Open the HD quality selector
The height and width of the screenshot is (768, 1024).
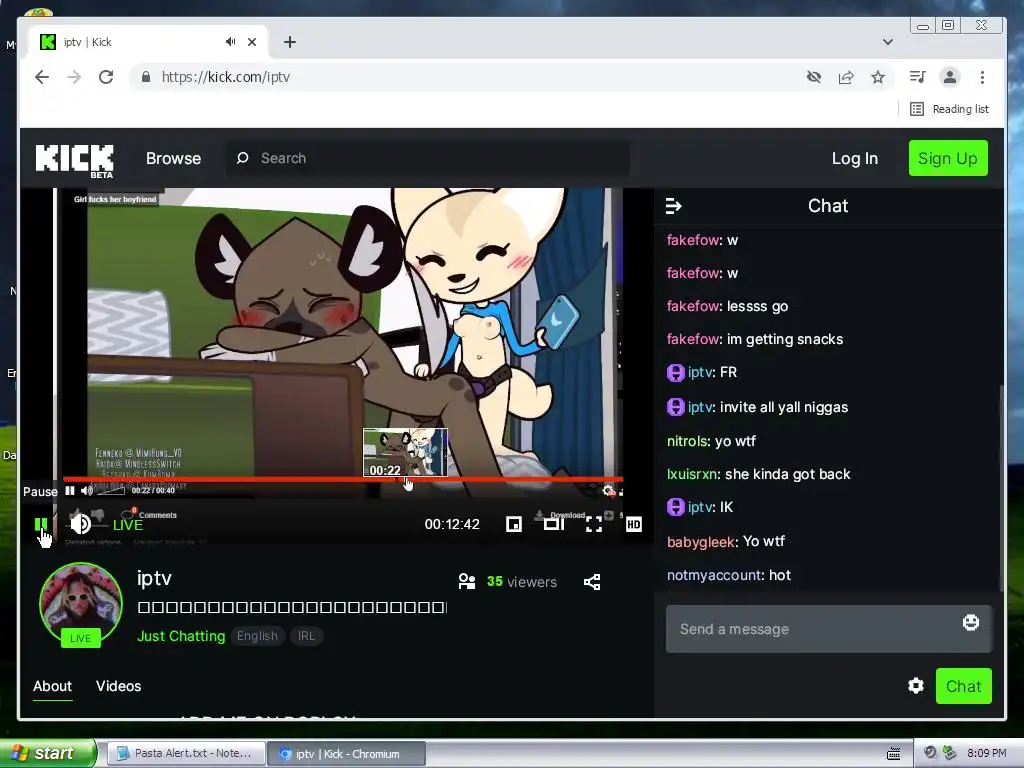[x=633, y=524]
